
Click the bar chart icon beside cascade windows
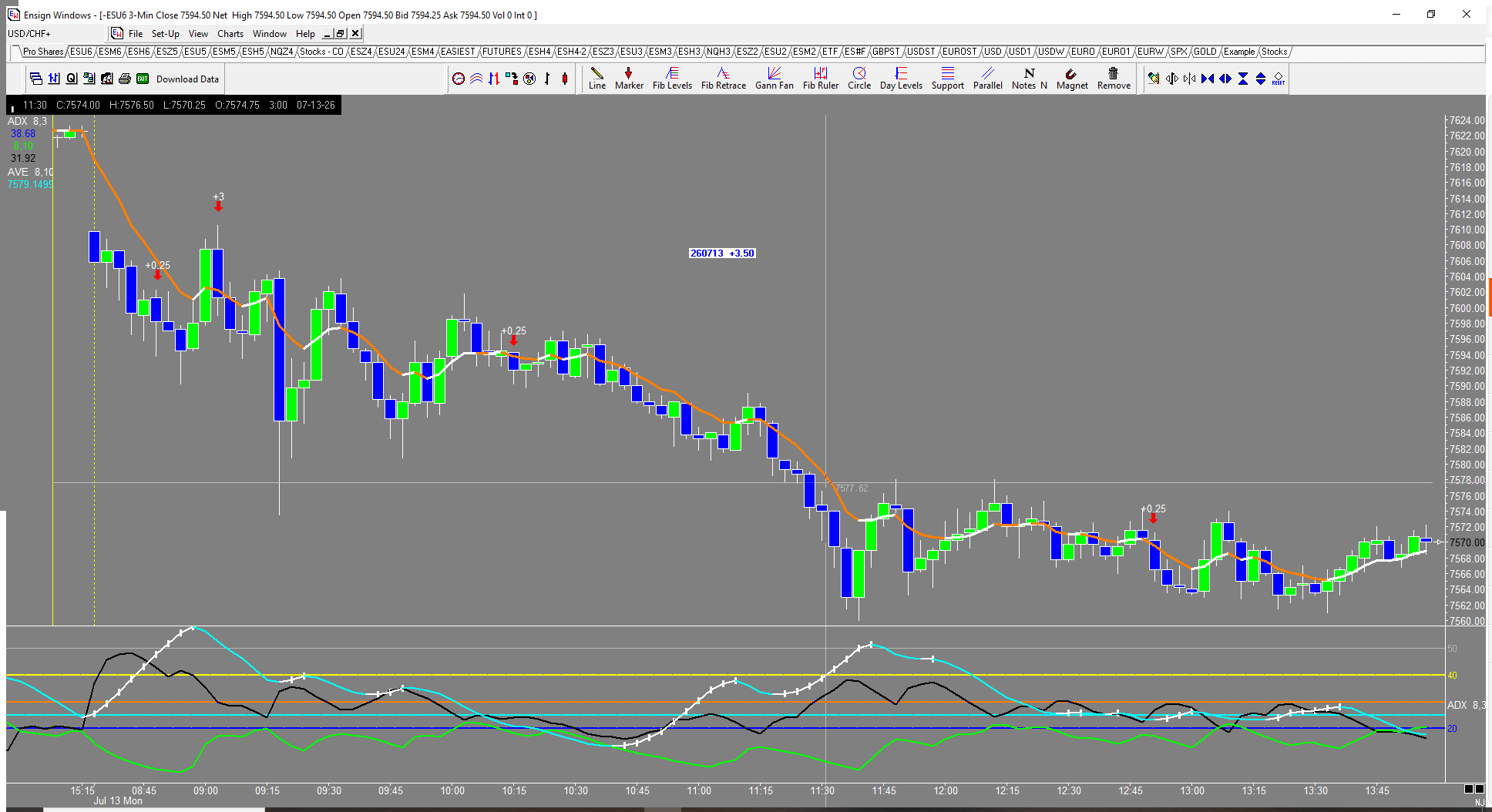pos(54,79)
